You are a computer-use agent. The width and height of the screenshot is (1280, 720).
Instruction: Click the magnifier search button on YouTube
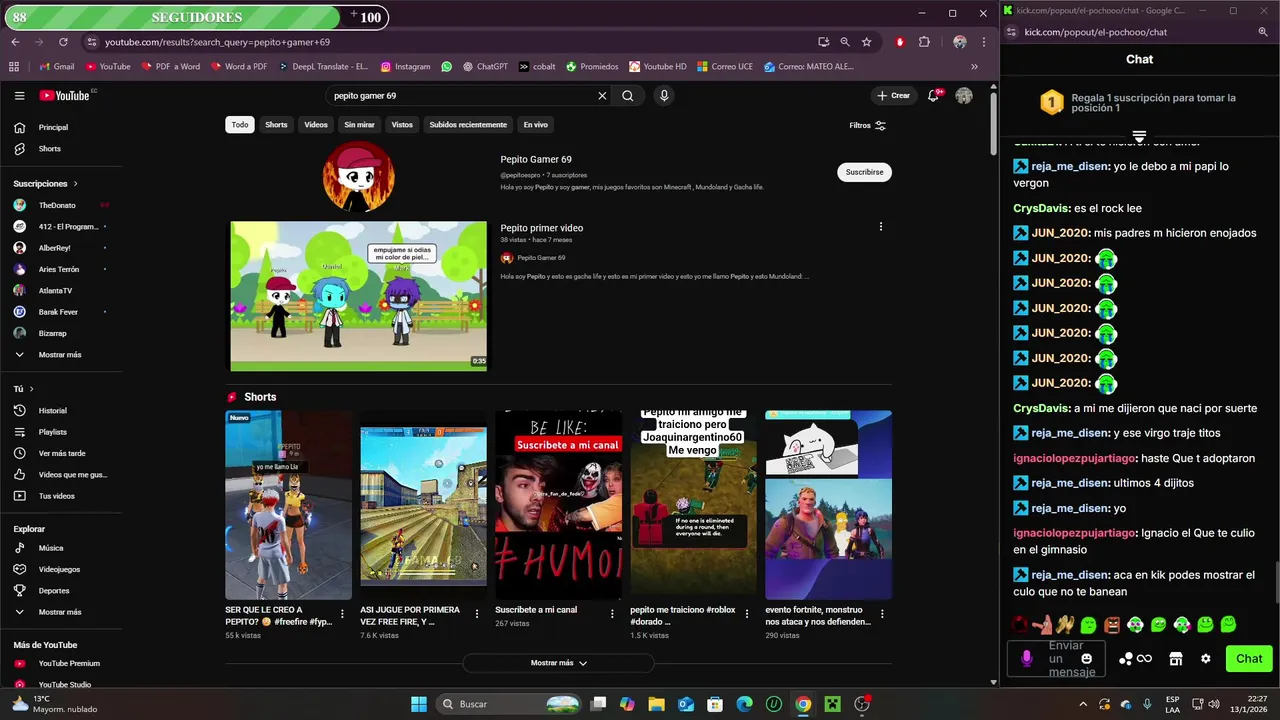tap(627, 96)
